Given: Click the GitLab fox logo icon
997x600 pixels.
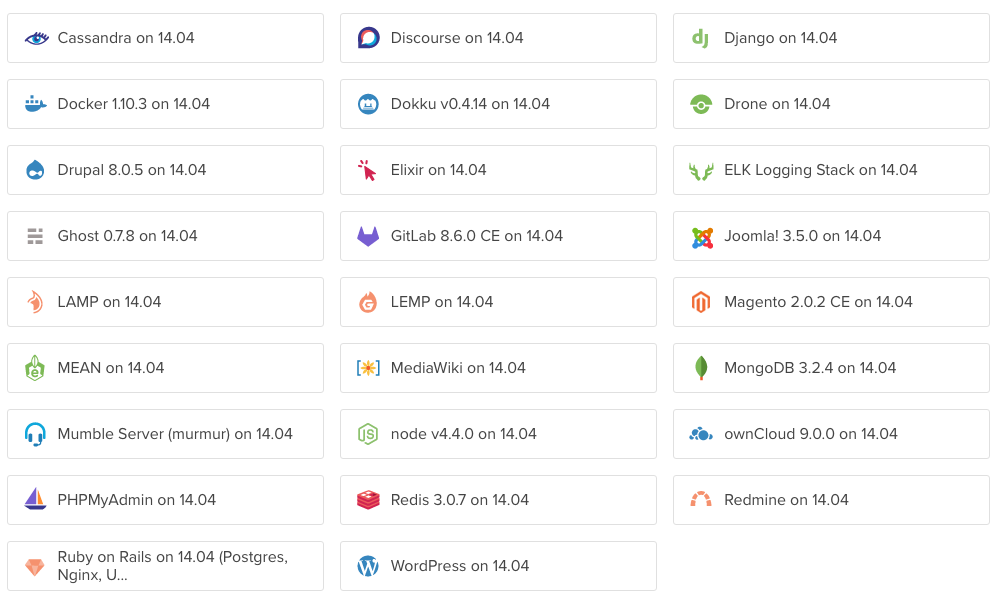Looking at the screenshot, I should [x=368, y=236].
